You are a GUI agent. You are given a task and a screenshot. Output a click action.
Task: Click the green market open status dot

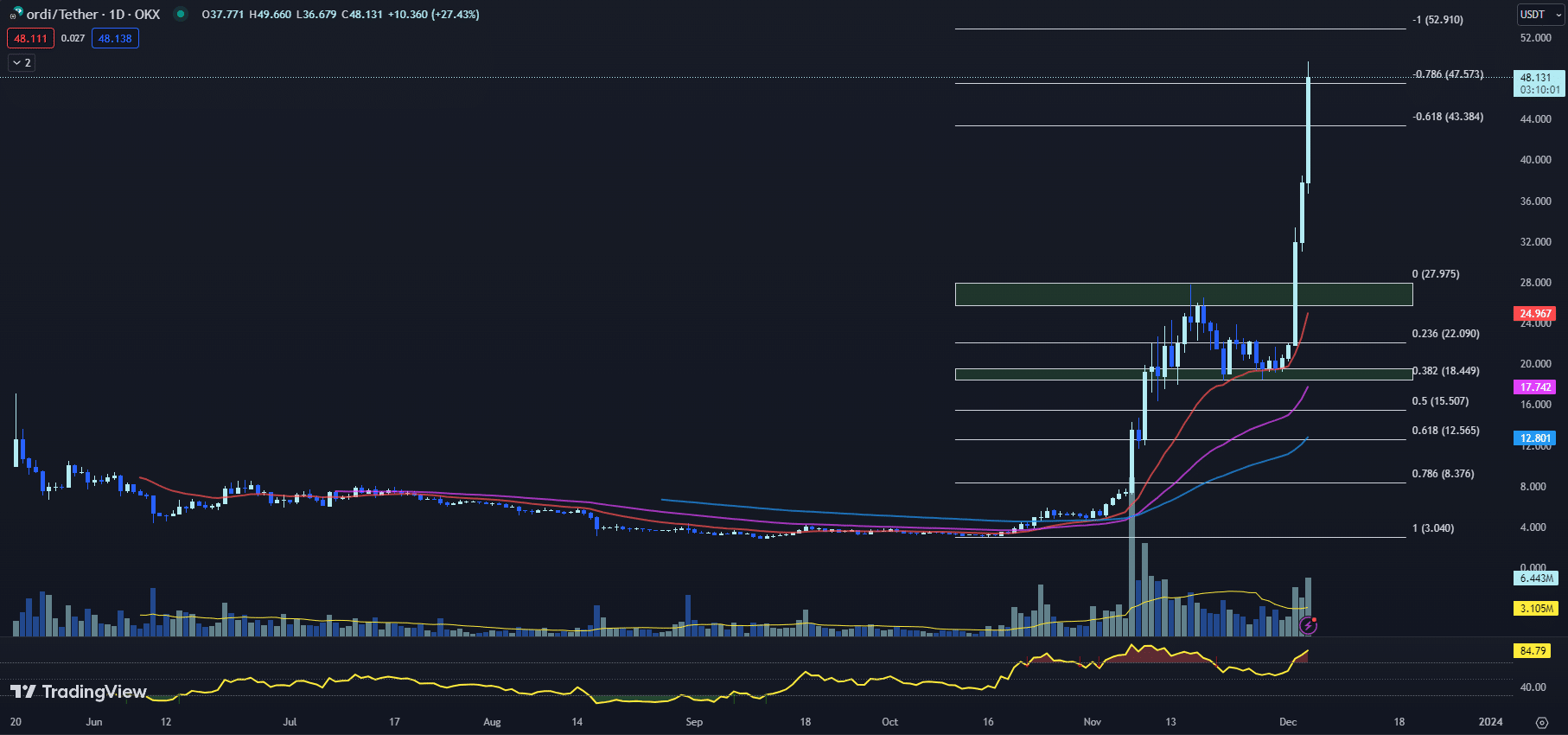point(180,14)
